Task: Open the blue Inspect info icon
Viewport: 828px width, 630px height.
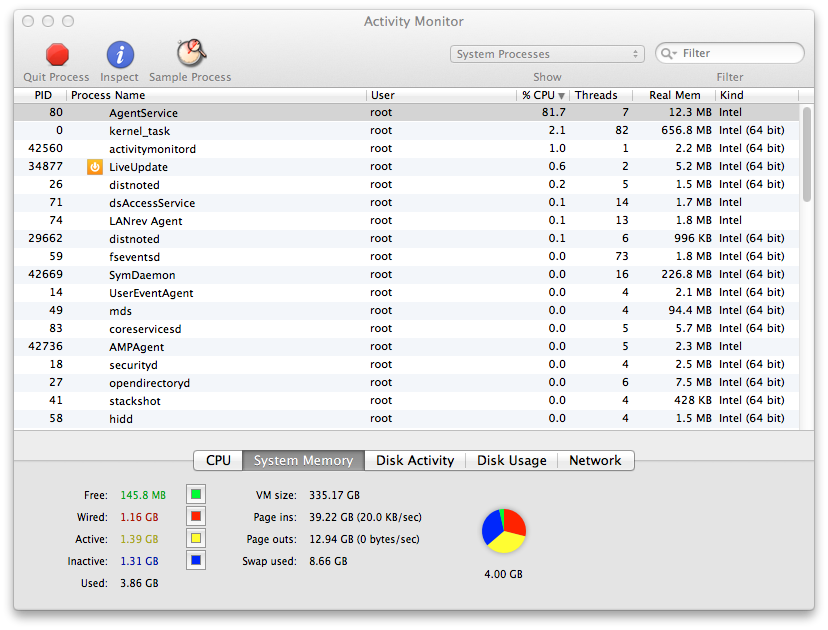Action: 120,54
